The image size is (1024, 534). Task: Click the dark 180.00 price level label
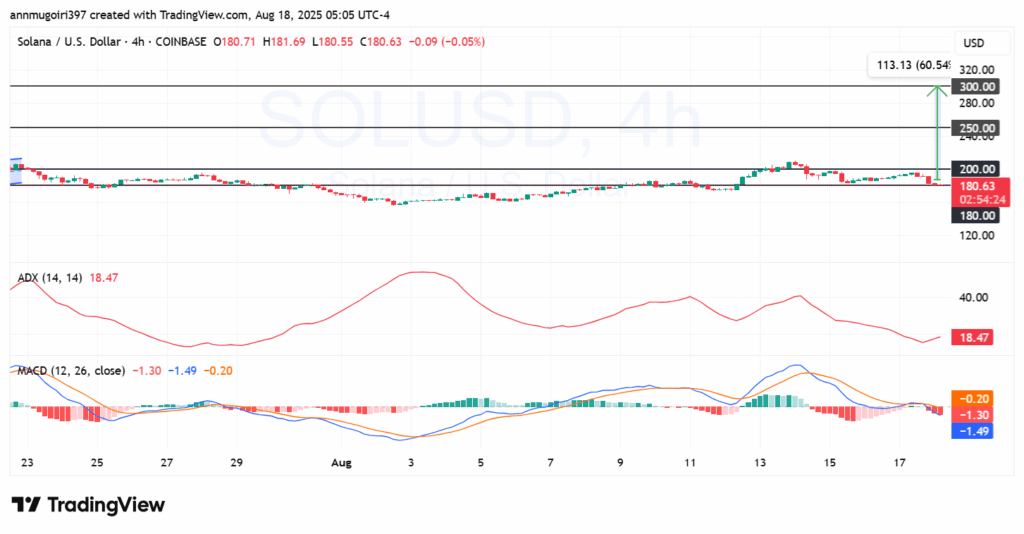pos(975,215)
